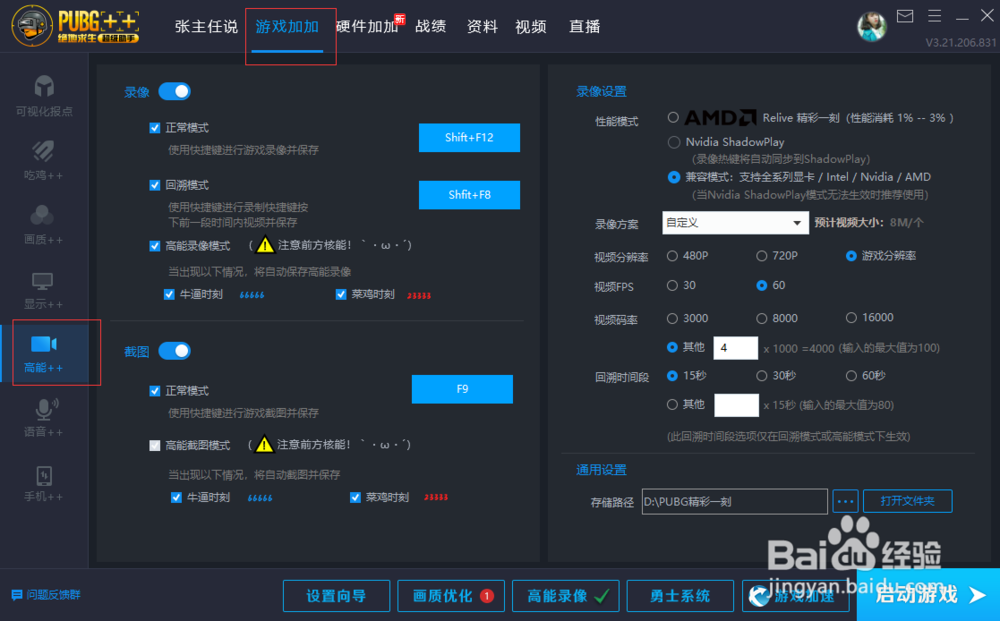
Task: Open the 可视化报点 sidebar icon
Action: click(x=44, y=87)
